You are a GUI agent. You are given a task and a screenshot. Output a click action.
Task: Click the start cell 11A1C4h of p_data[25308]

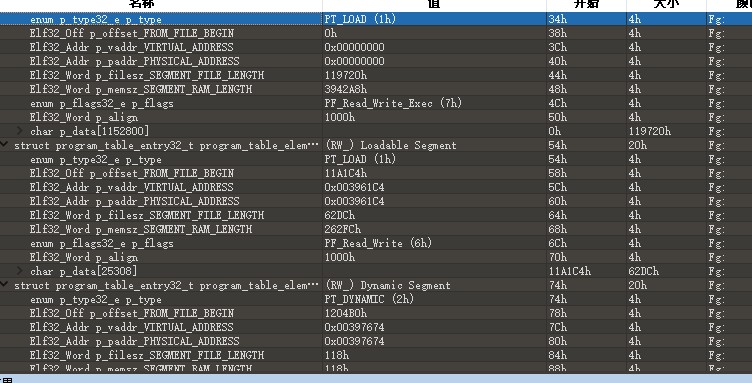click(570, 271)
